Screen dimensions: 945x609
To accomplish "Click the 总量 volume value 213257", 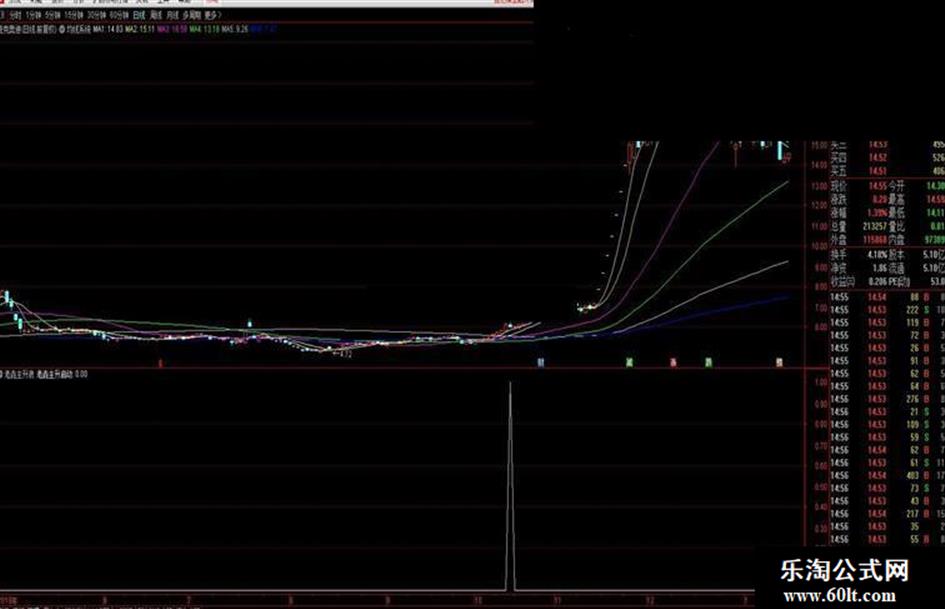I will [x=874, y=227].
